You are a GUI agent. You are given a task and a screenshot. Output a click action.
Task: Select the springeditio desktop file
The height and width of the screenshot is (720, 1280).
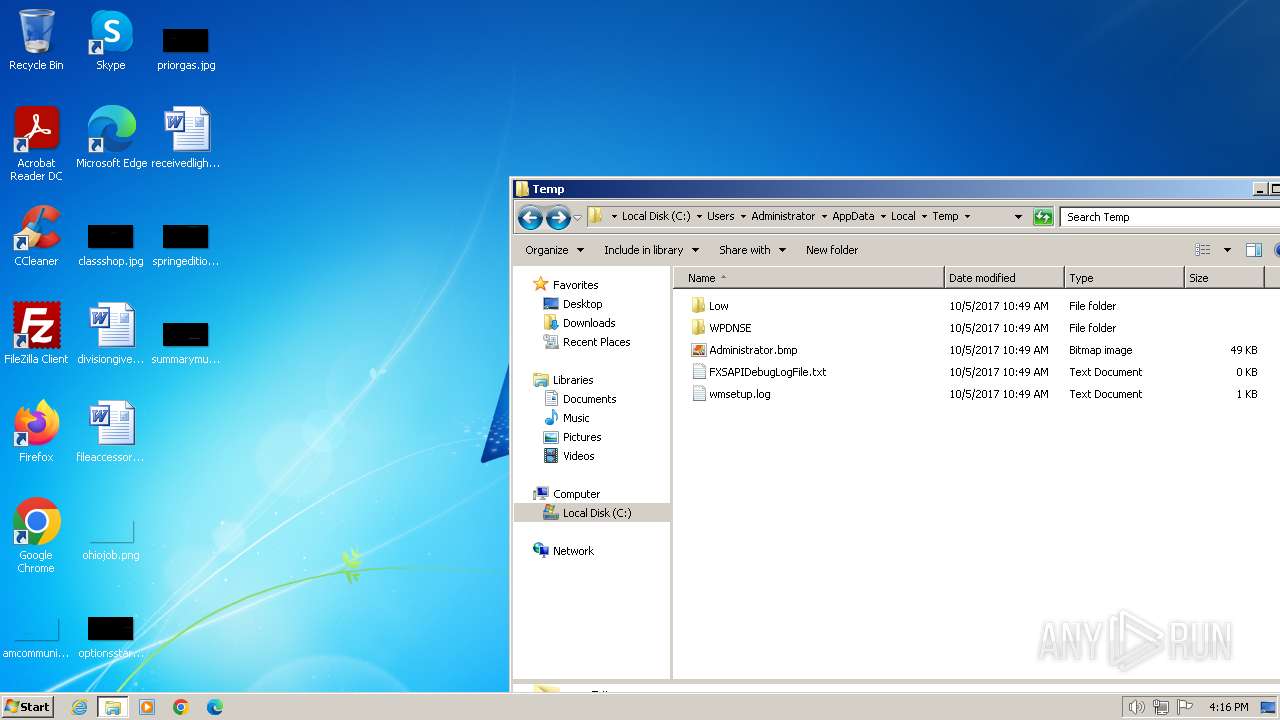click(186, 244)
